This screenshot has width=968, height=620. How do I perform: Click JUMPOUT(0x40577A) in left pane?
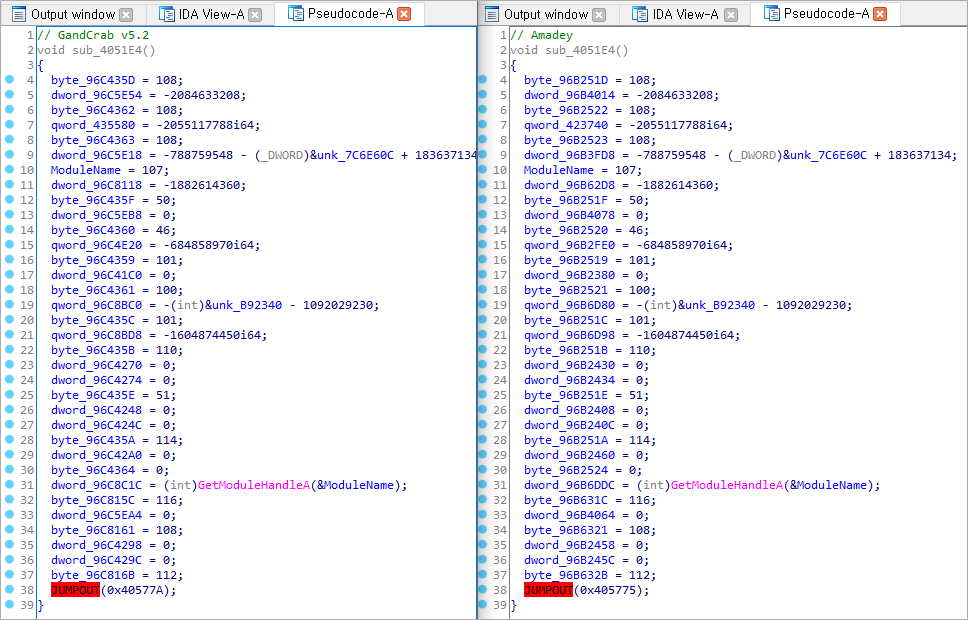(x=113, y=590)
